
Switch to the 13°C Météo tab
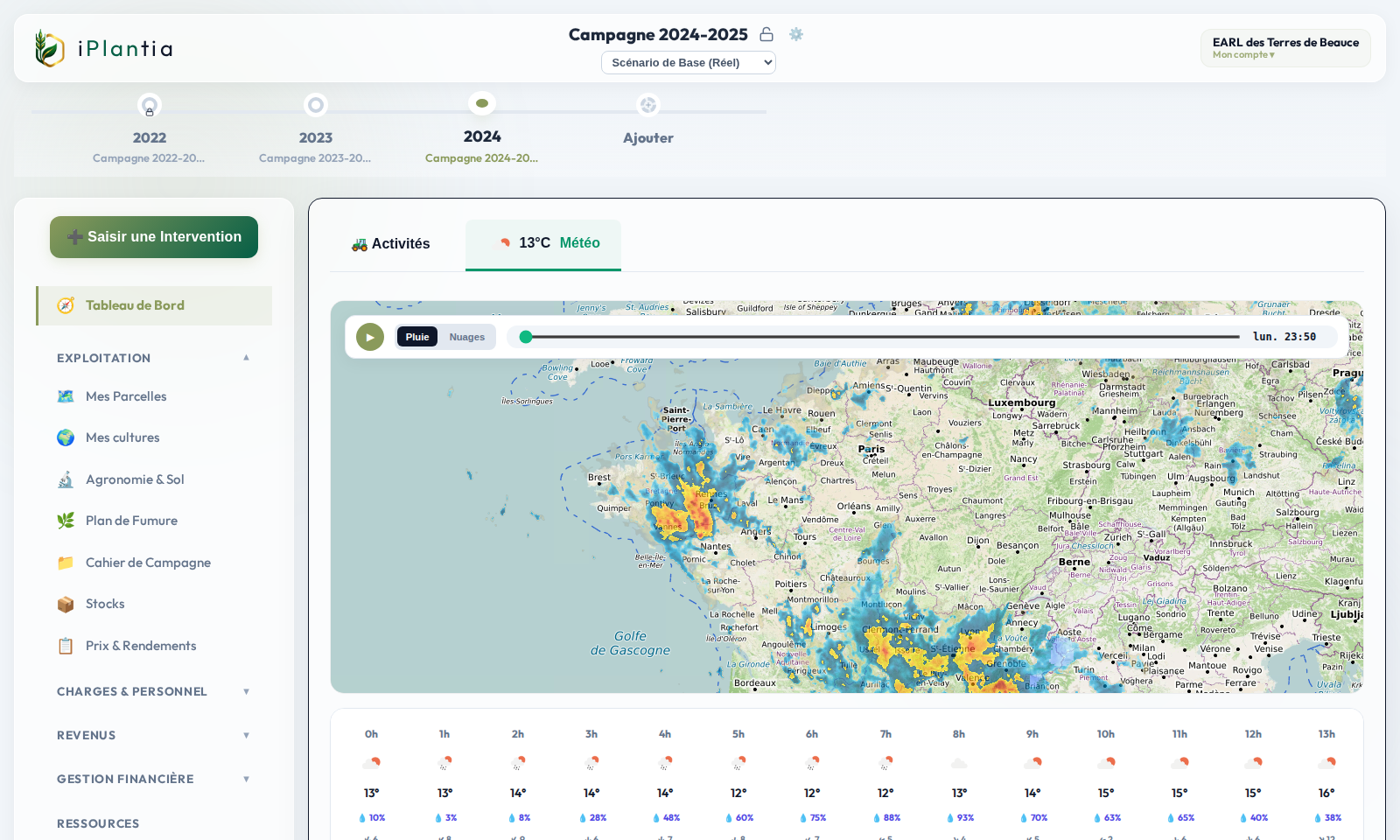pyautogui.click(x=543, y=244)
